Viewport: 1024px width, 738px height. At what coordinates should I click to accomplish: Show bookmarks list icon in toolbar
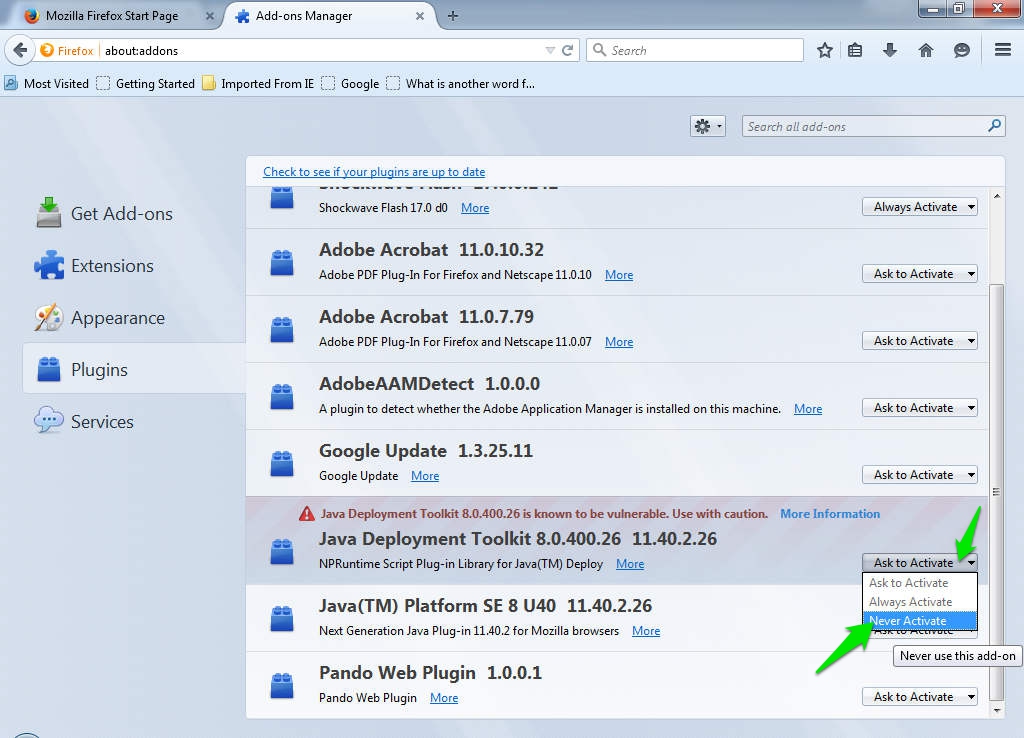coord(855,50)
